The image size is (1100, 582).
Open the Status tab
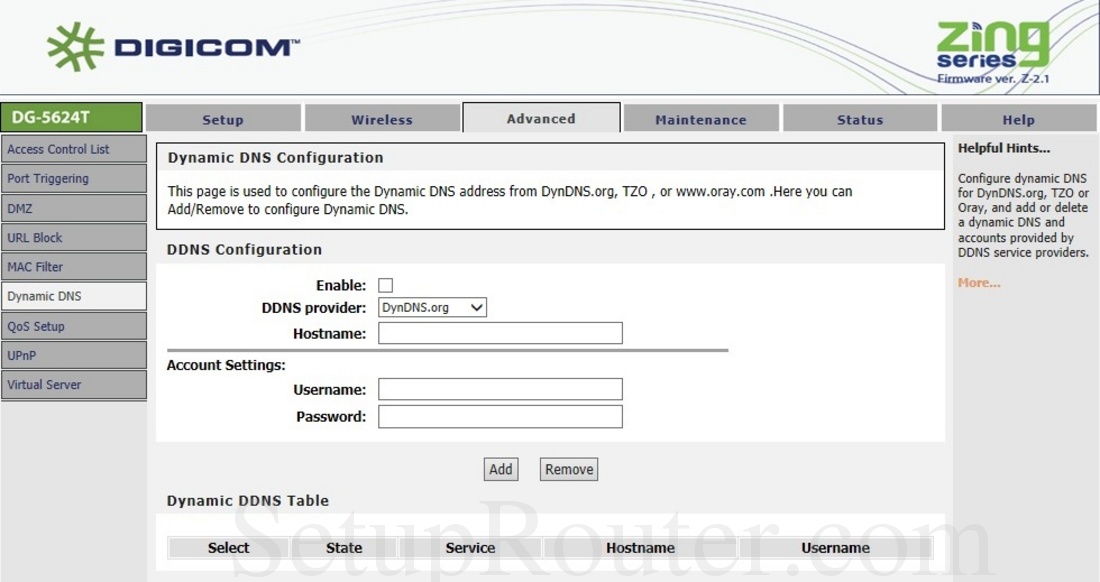click(x=859, y=117)
